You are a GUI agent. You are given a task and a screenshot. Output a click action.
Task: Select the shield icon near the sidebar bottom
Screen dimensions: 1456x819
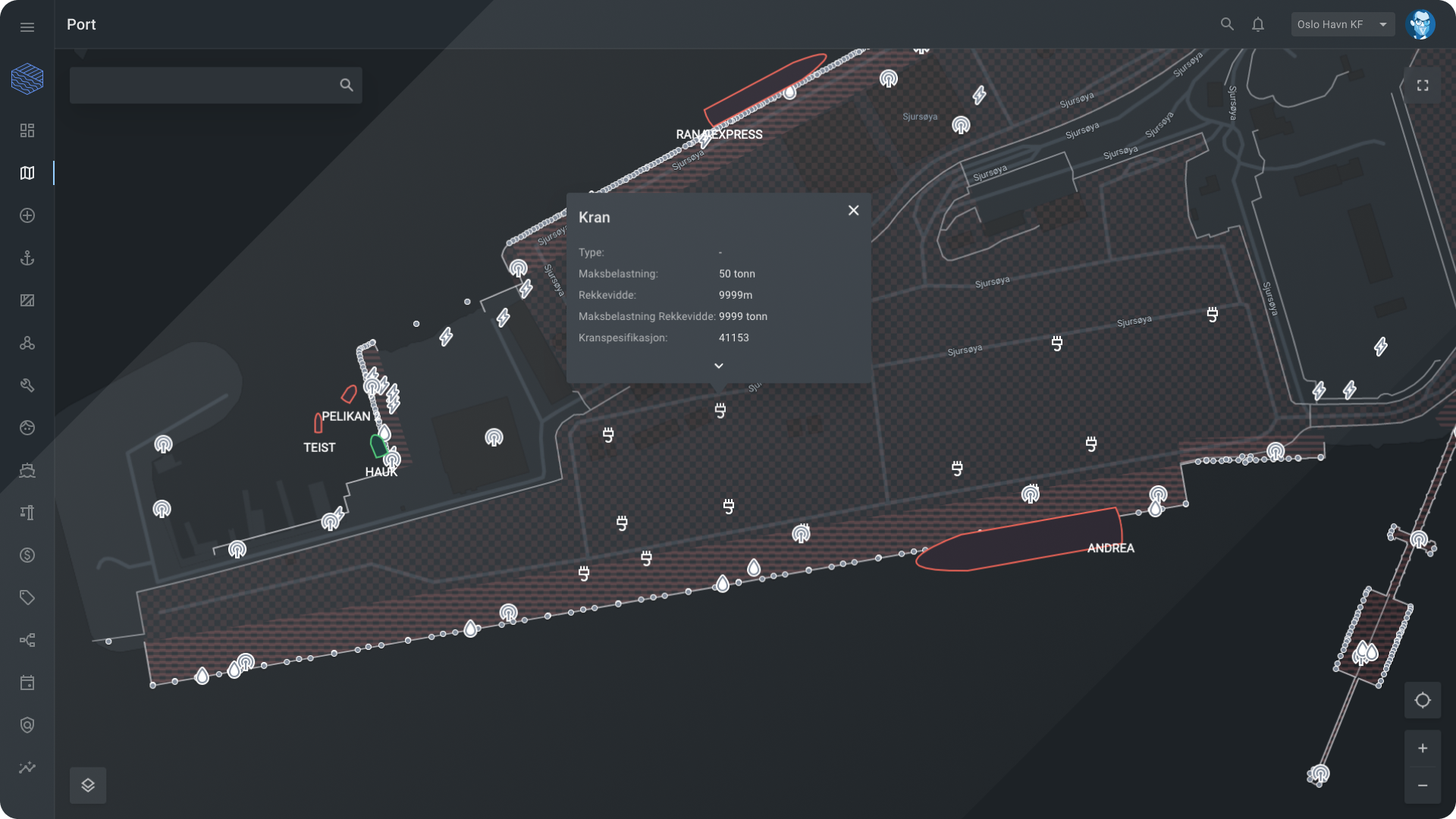27,725
